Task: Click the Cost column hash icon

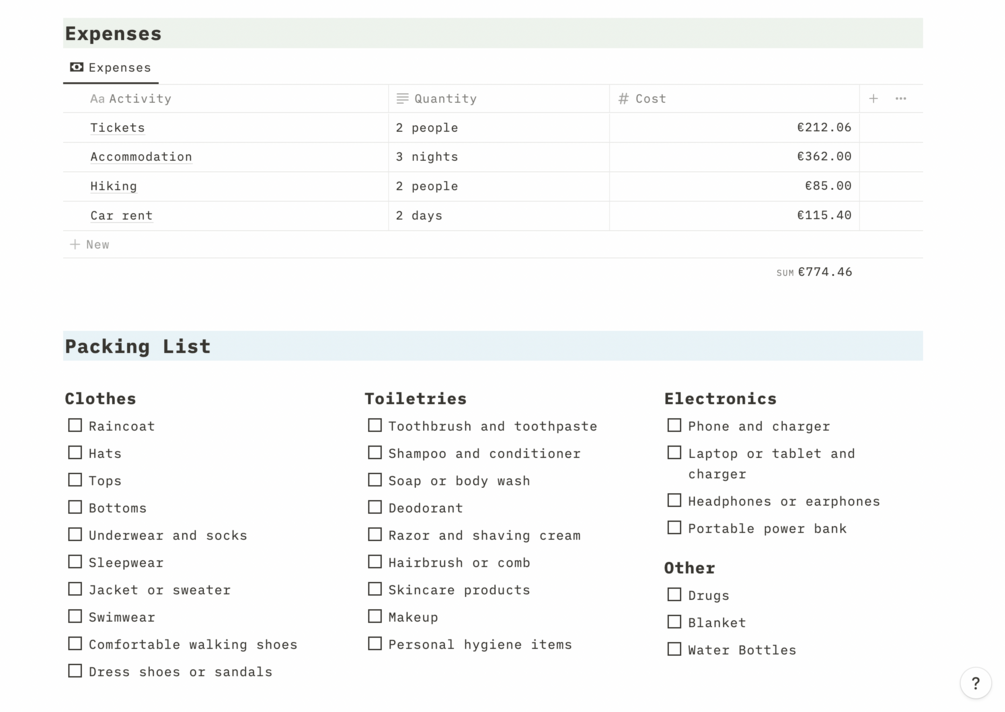Action: (x=623, y=99)
